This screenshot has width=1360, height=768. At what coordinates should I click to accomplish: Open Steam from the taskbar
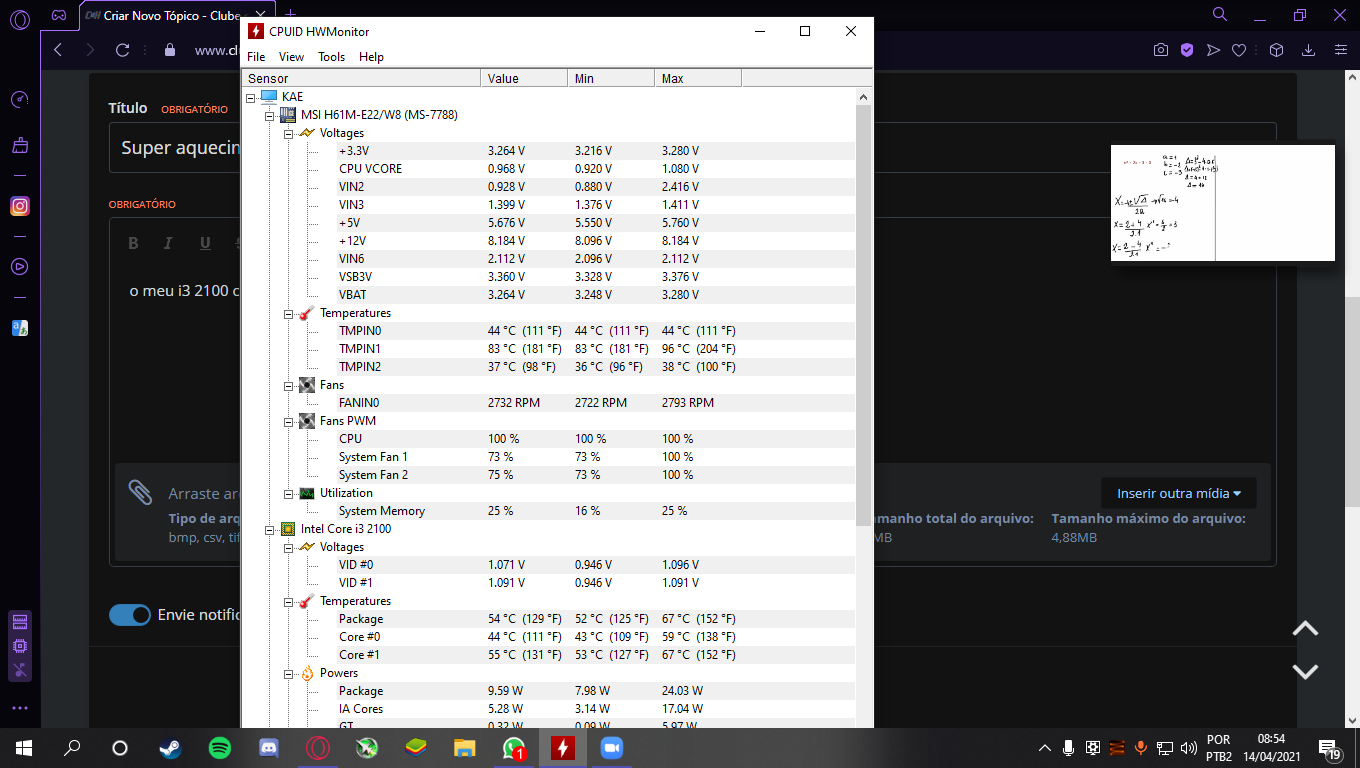click(x=170, y=747)
